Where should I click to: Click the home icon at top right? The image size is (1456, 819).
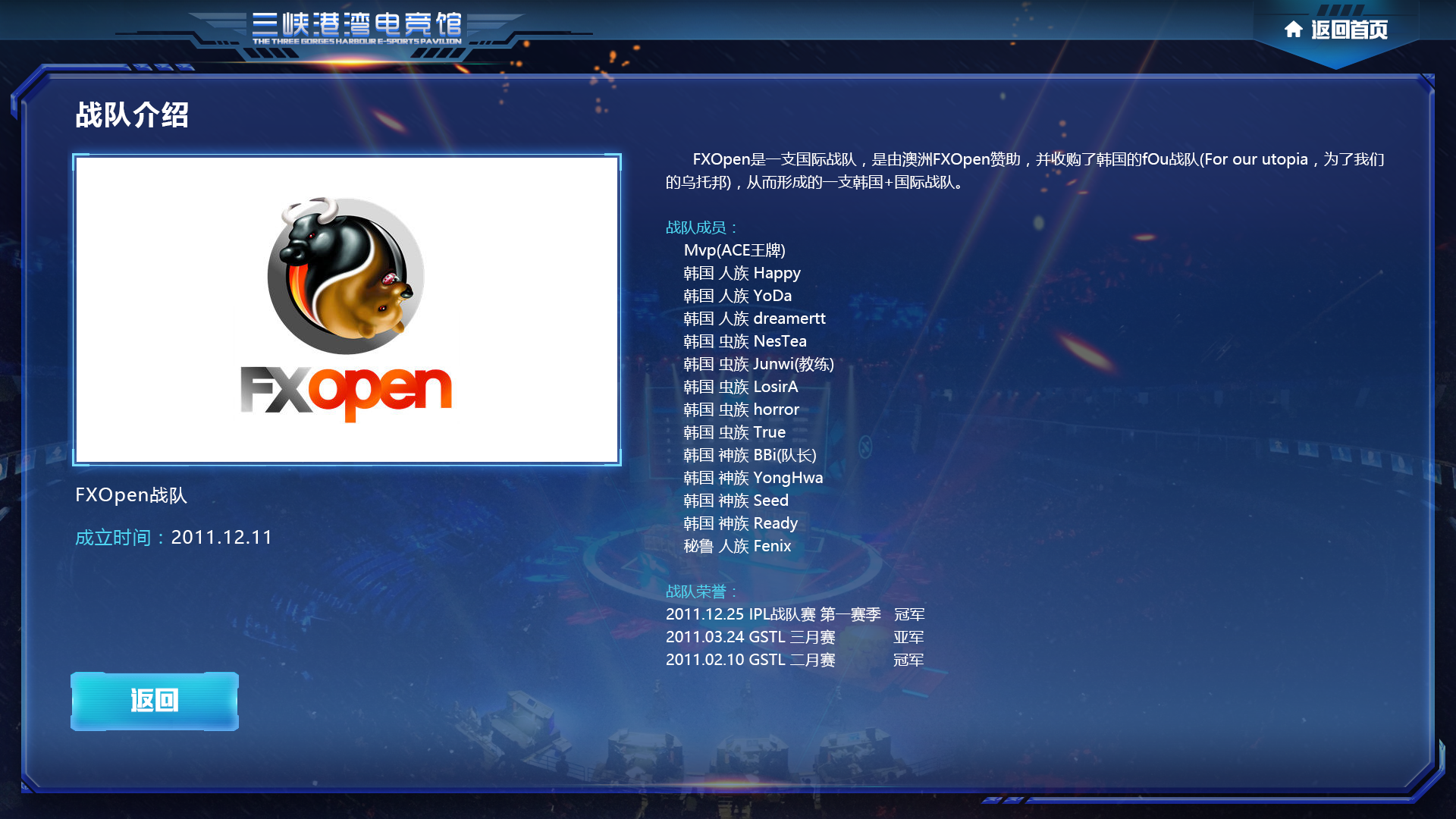tap(1293, 30)
